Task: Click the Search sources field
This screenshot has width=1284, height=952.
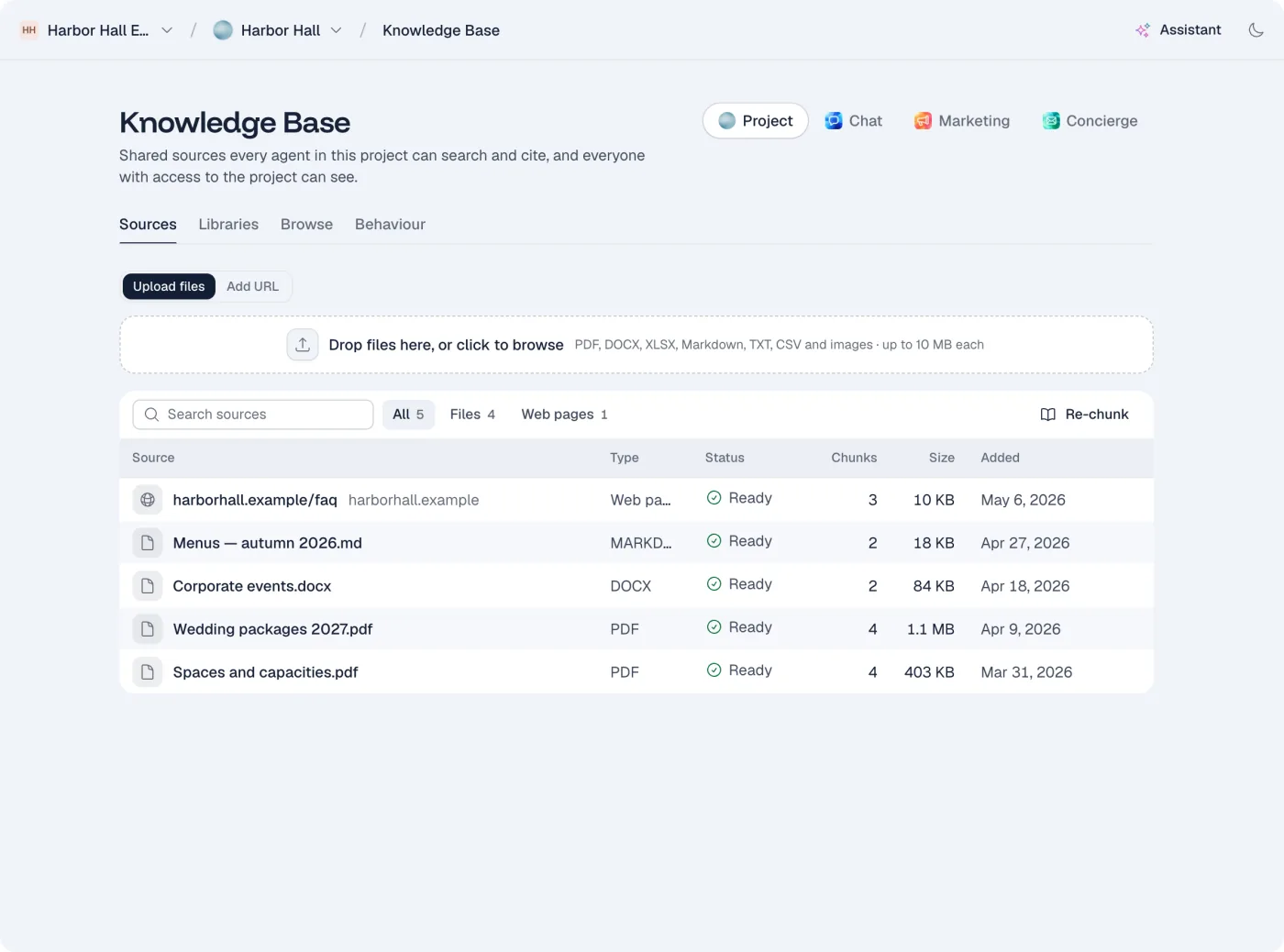Action: point(253,415)
